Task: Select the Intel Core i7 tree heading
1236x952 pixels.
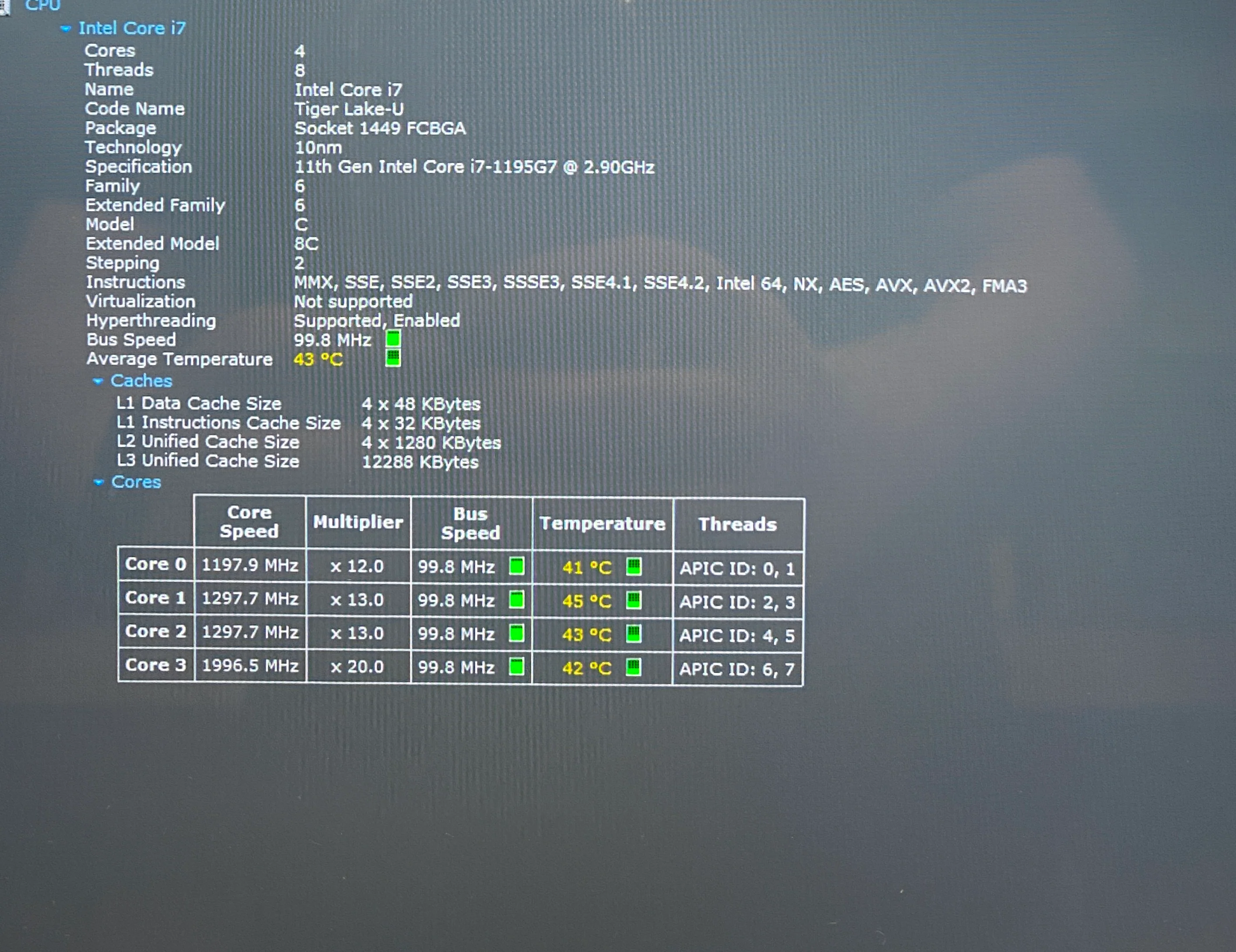Action: point(132,28)
